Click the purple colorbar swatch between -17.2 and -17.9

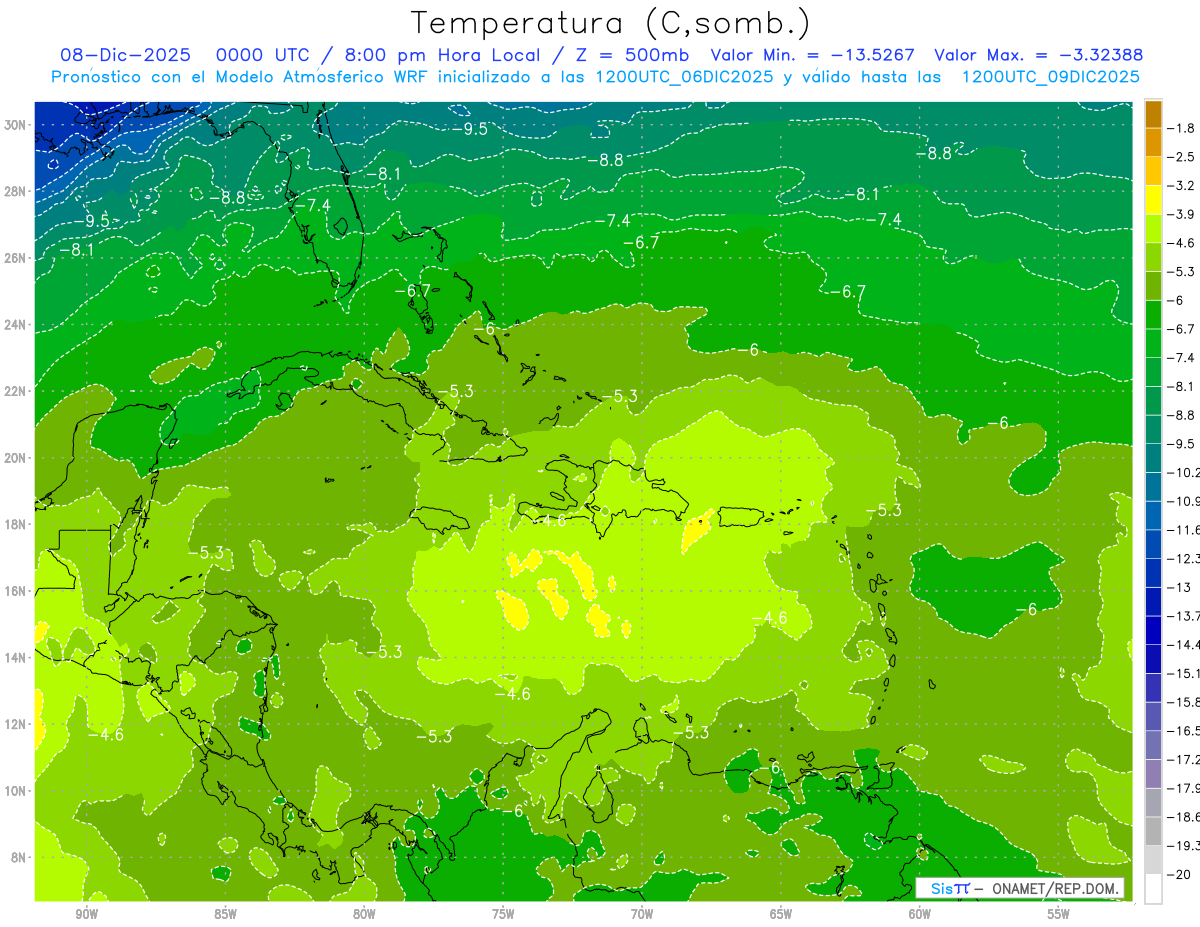point(1153,773)
